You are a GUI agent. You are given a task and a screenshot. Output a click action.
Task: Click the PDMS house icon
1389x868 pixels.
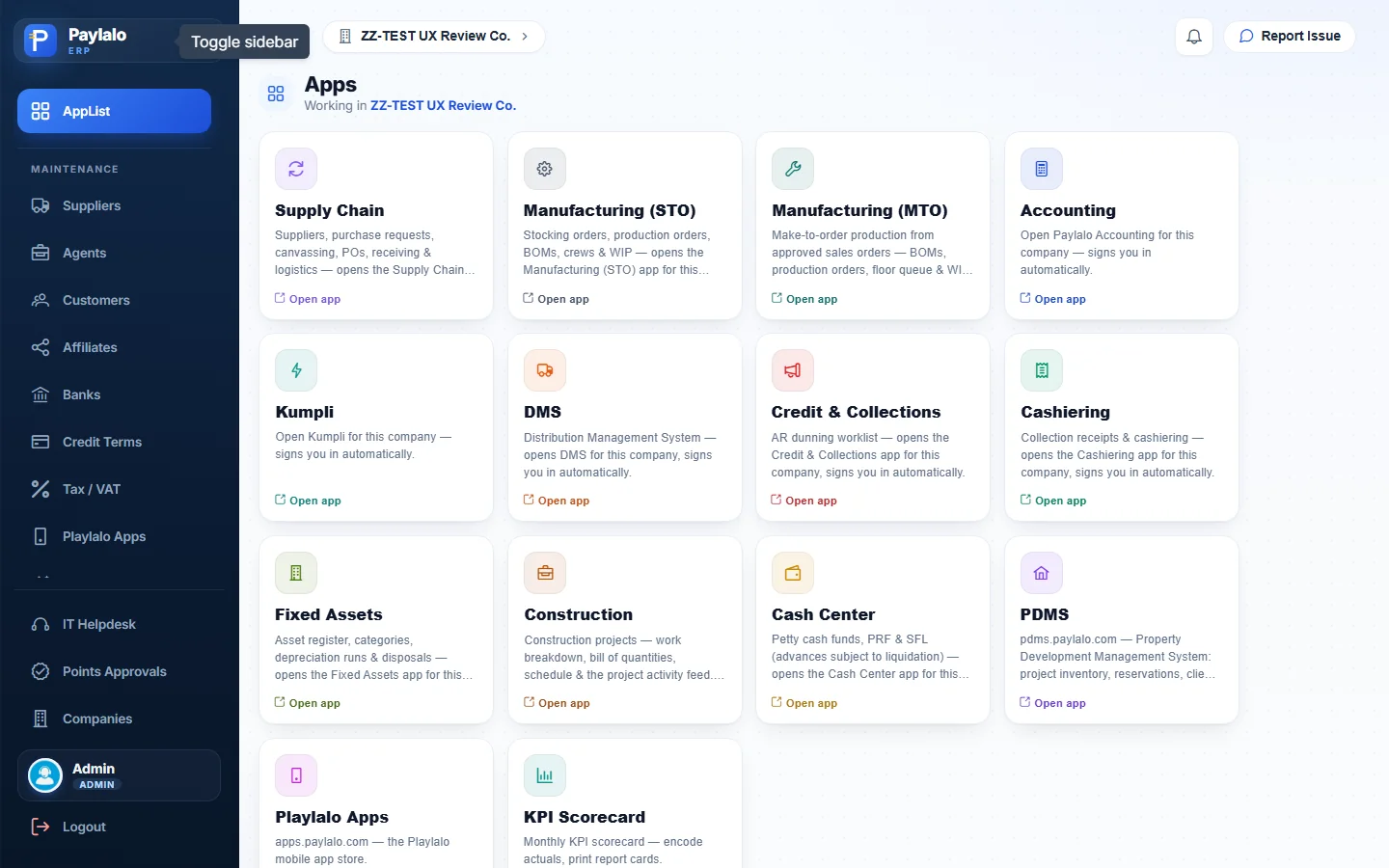pos(1042,573)
